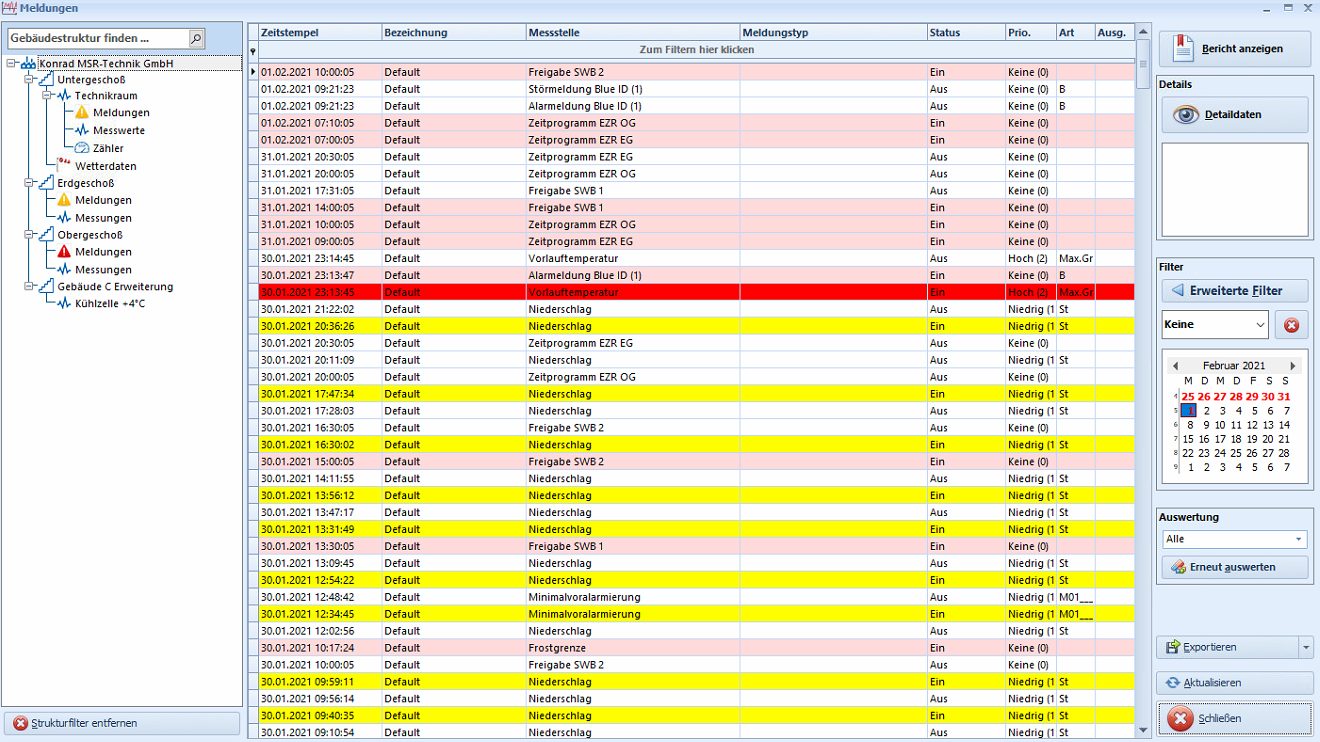Sort by the Prio. column header

click(x=1031, y=32)
